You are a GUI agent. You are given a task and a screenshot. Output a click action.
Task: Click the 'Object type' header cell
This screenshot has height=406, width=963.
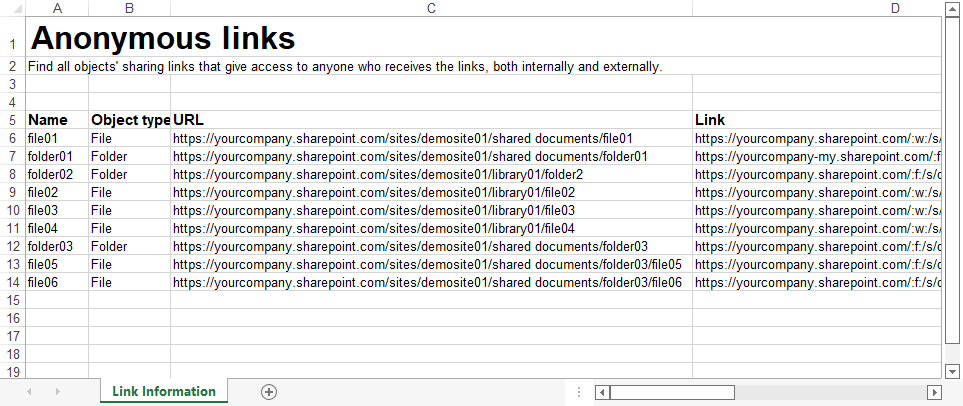(x=130, y=120)
